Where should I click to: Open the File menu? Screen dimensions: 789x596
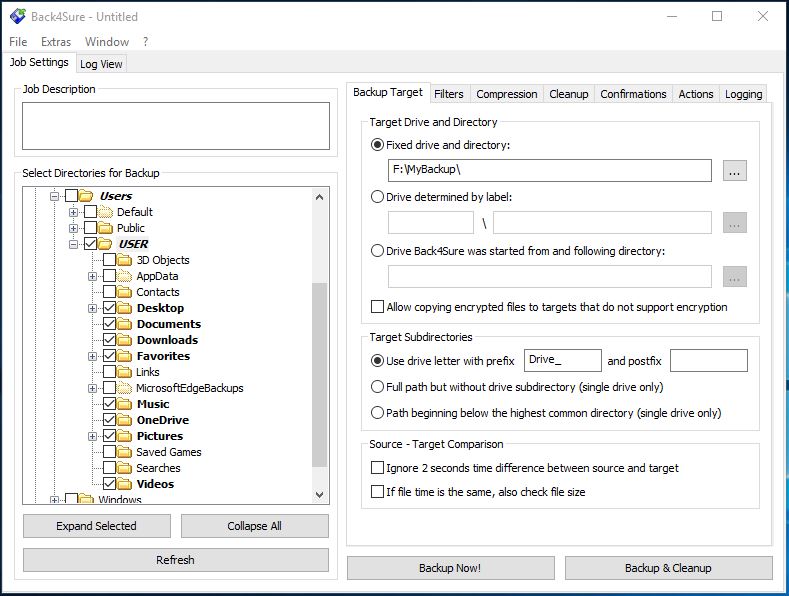pyautogui.click(x=18, y=42)
